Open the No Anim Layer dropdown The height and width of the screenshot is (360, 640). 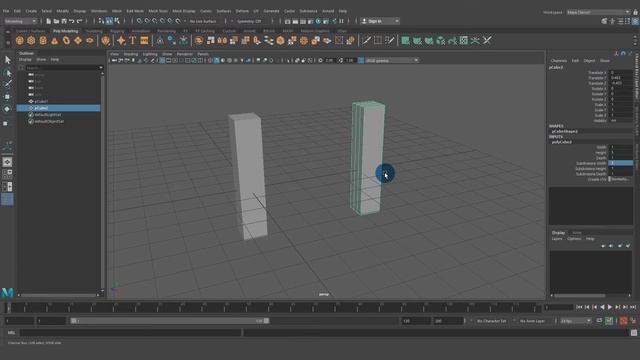[x=533, y=321]
